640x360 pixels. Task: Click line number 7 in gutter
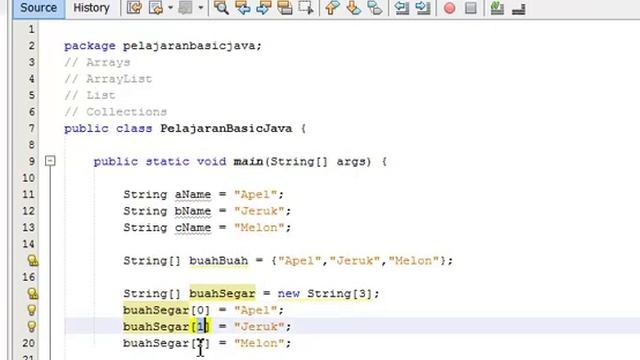[x=31, y=128]
